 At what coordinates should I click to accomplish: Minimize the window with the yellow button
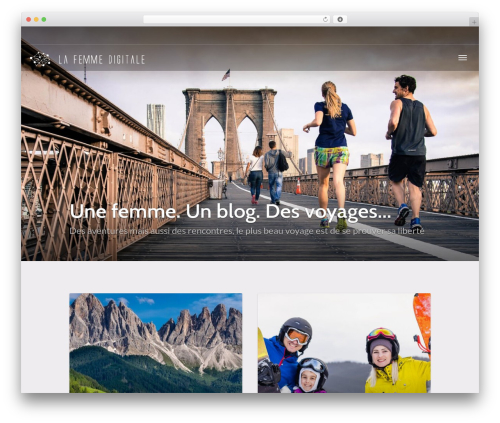coord(36,20)
